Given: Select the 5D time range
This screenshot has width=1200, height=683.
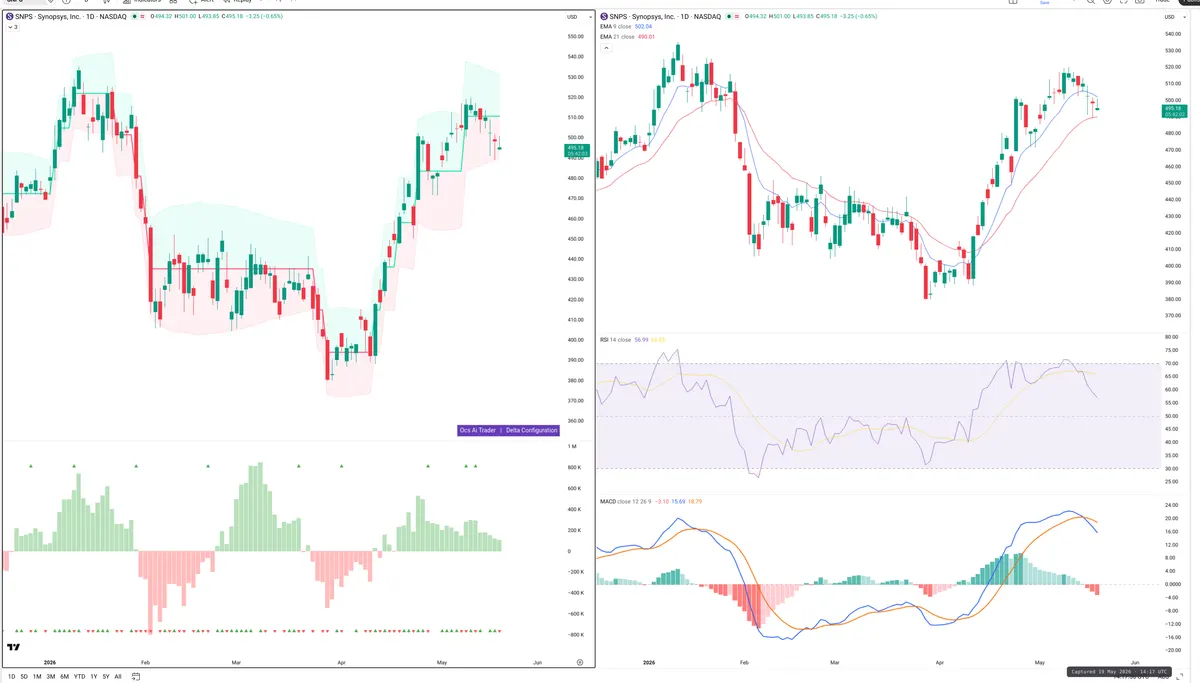Looking at the screenshot, I should click(x=25, y=677).
